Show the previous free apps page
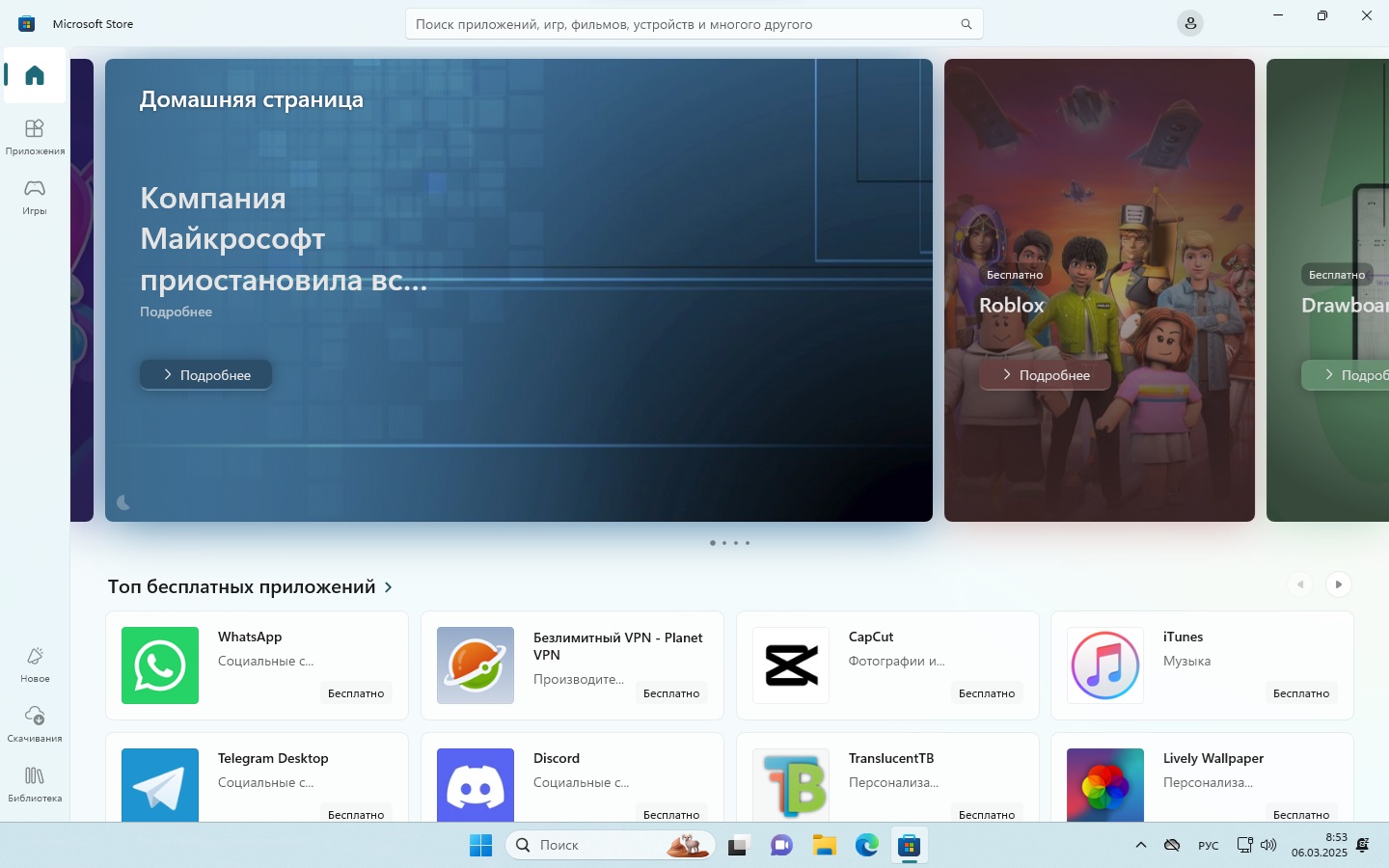This screenshot has width=1389, height=868. coord(1300,584)
